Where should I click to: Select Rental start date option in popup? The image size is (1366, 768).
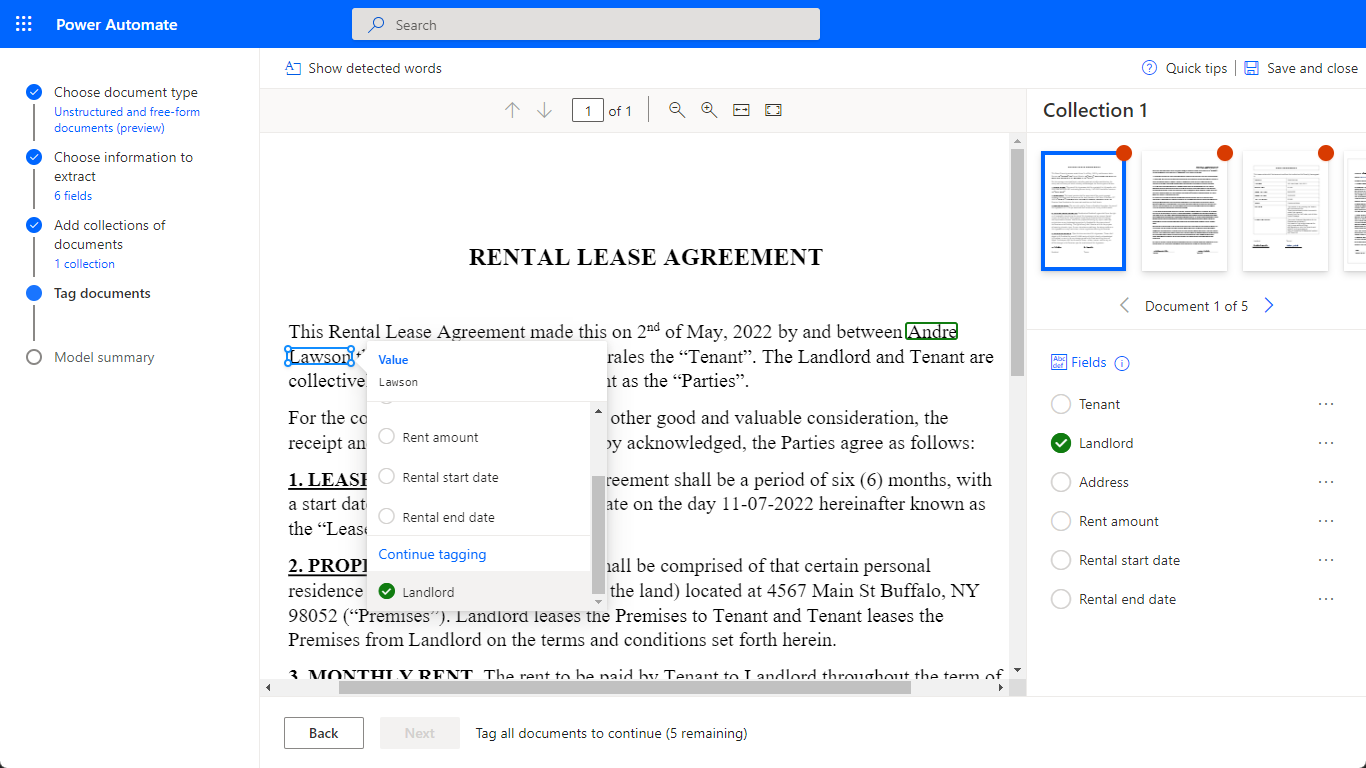[387, 477]
